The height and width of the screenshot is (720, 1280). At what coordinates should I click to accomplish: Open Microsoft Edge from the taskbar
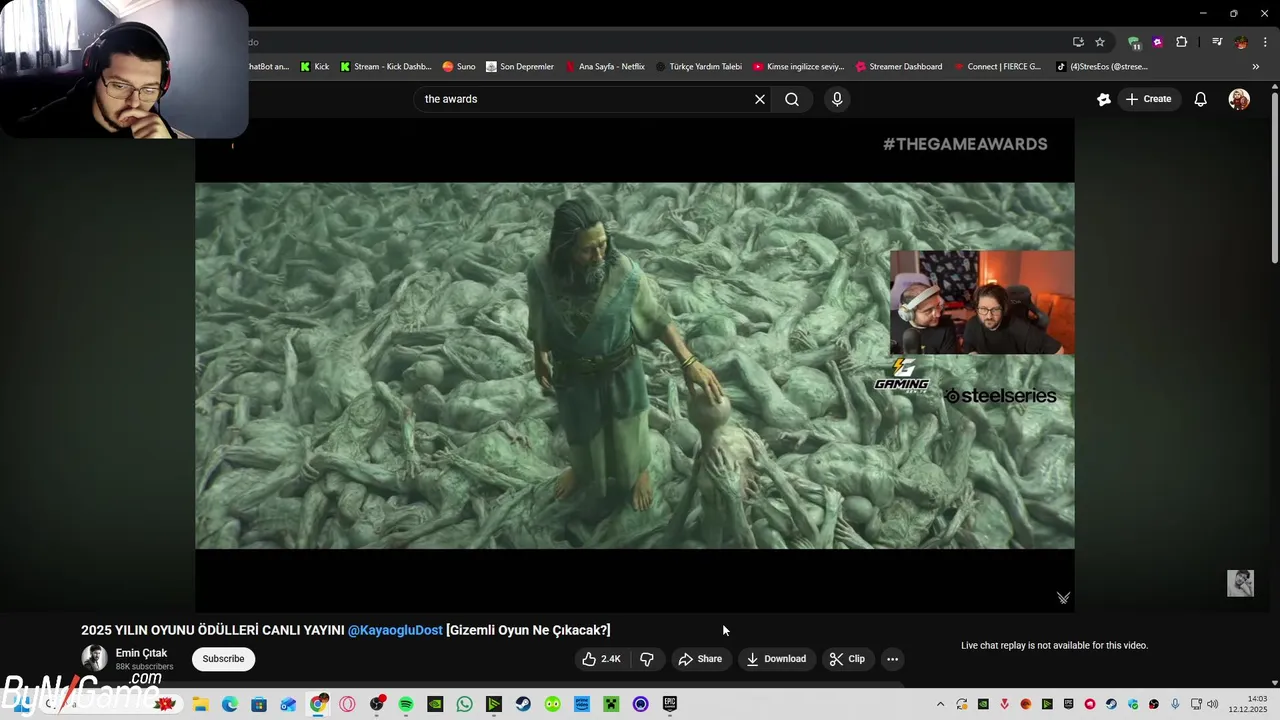pos(230,704)
